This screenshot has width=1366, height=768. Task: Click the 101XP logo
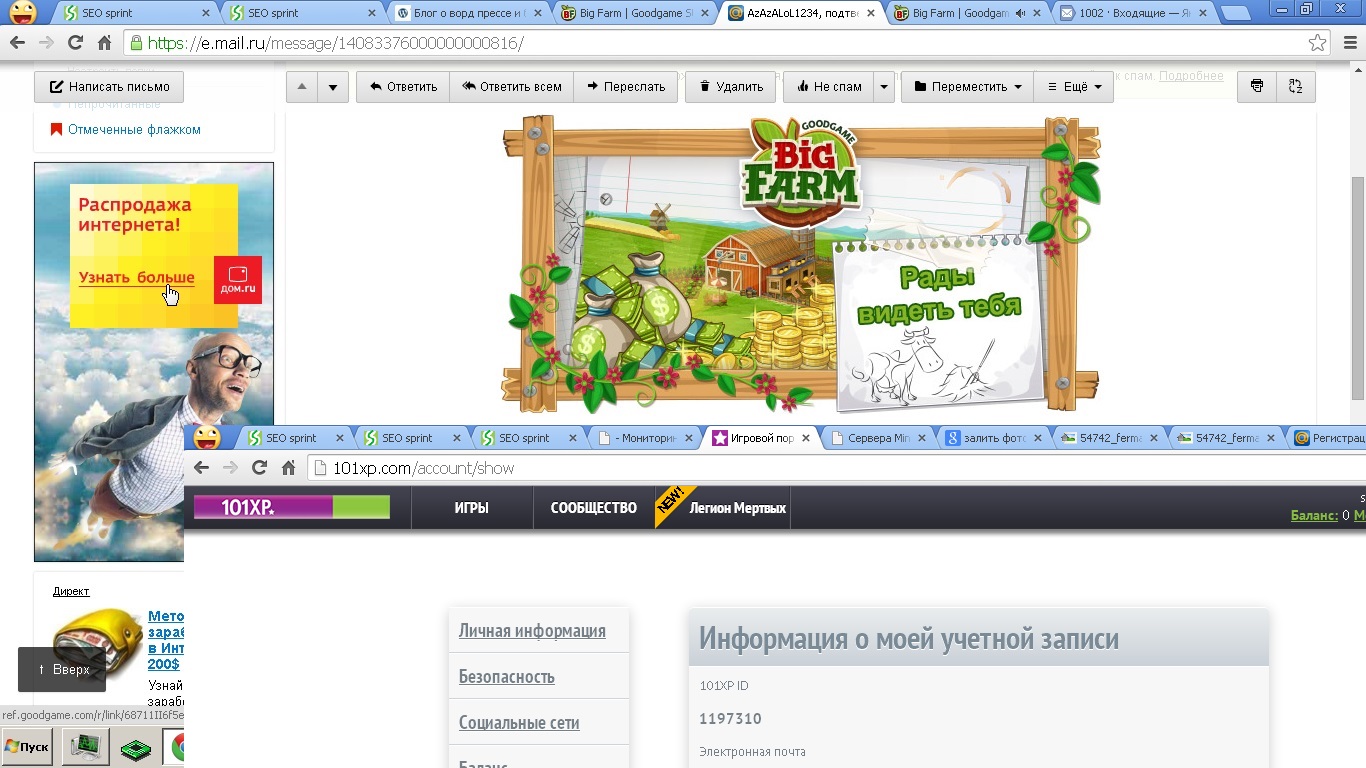click(292, 507)
